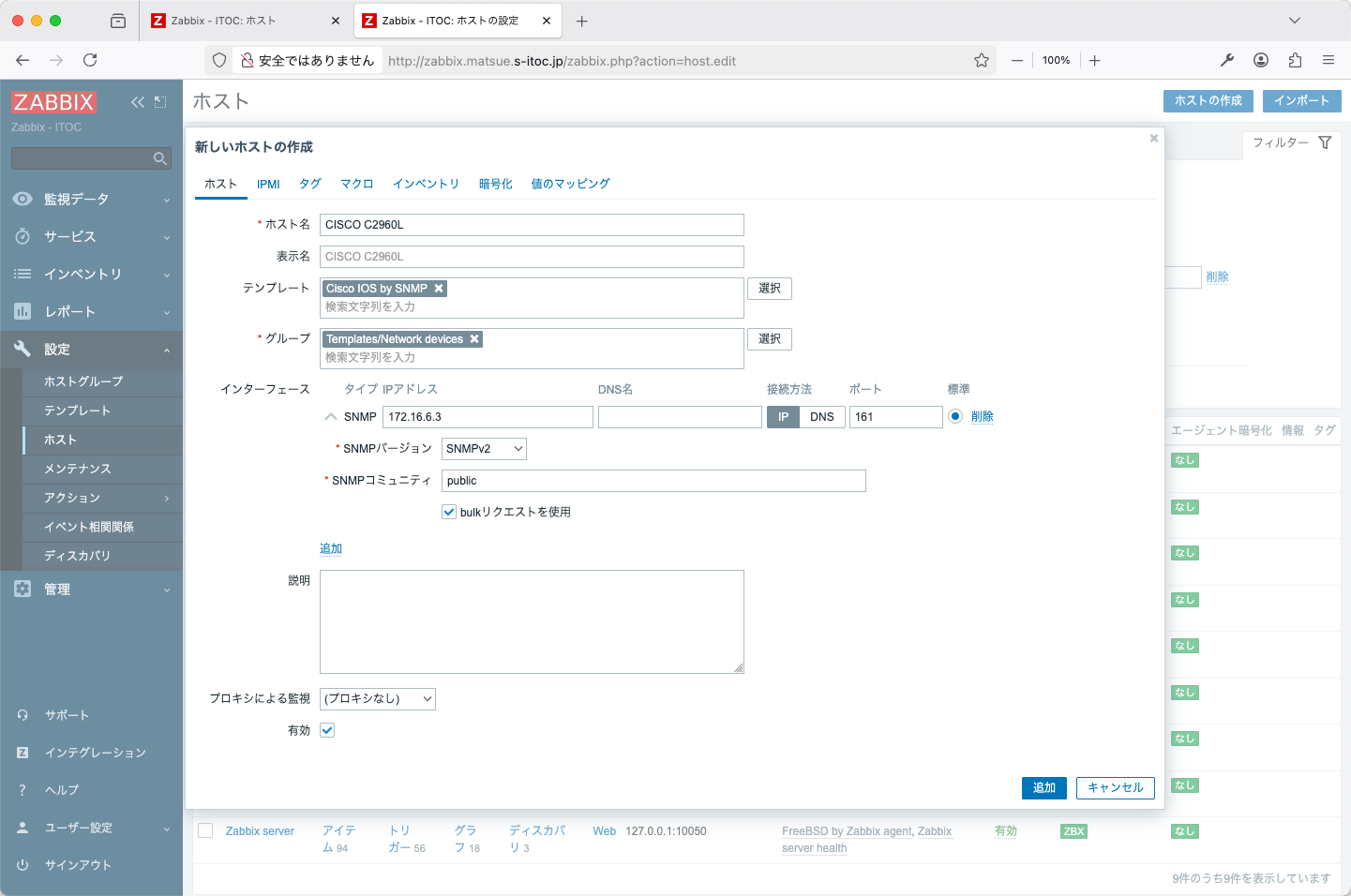This screenshot has height=896, width=1351.
Task: Open the browser hamburger menu
Action: pyautogui.click(x=1328, y=60)
